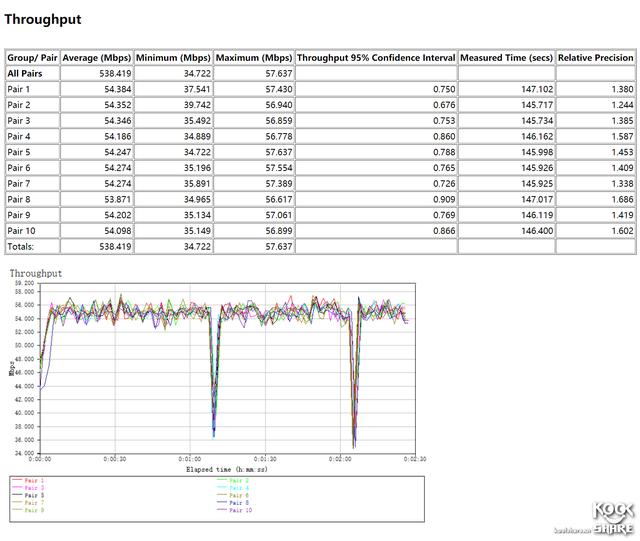The width and height of the screenshot is (640, 541).
Task: Click Pair 10 confidence interval 0.866
Action: (444, 231)
